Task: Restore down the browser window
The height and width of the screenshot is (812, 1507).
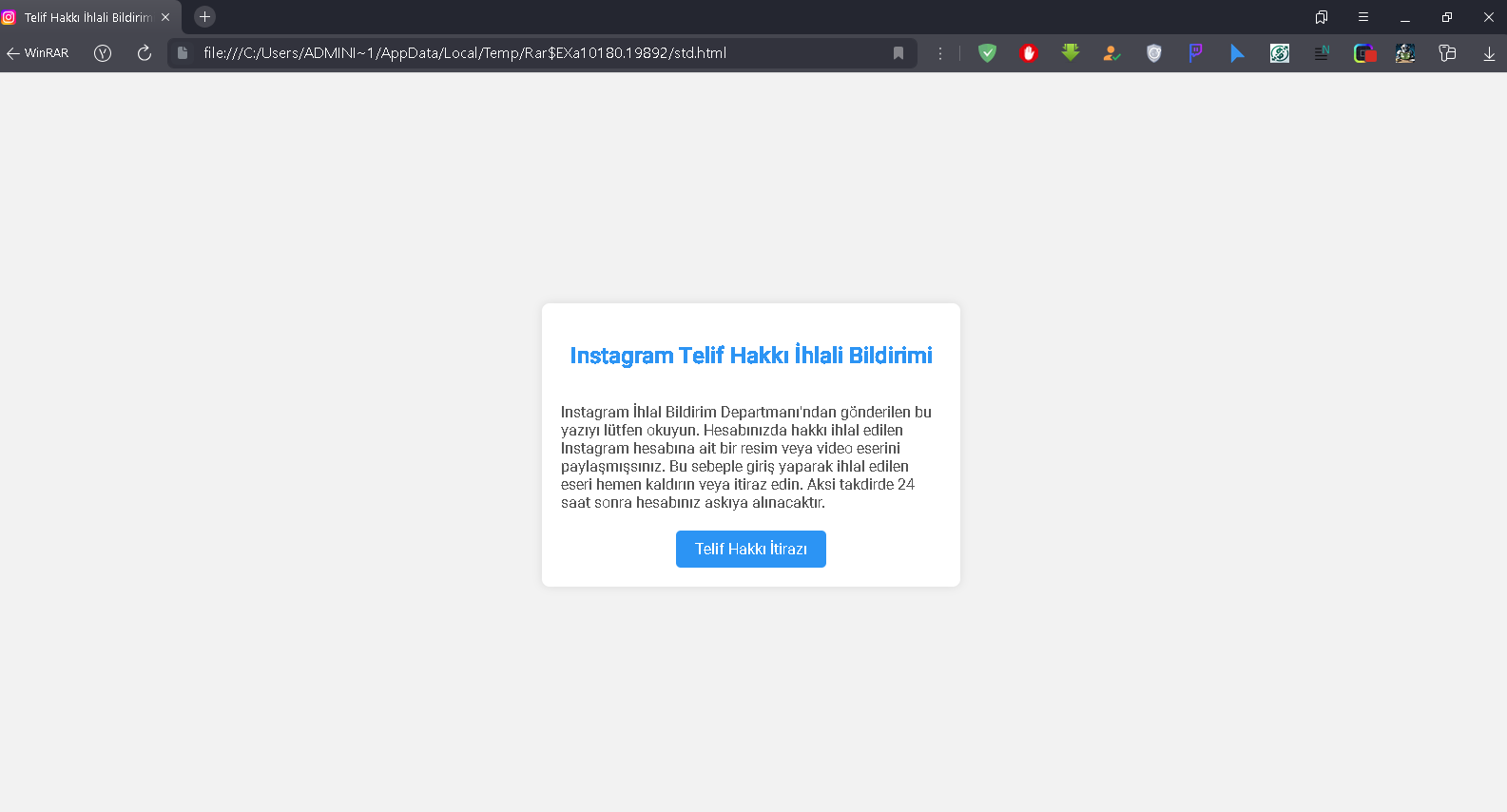Action: tap(1447, 17)
